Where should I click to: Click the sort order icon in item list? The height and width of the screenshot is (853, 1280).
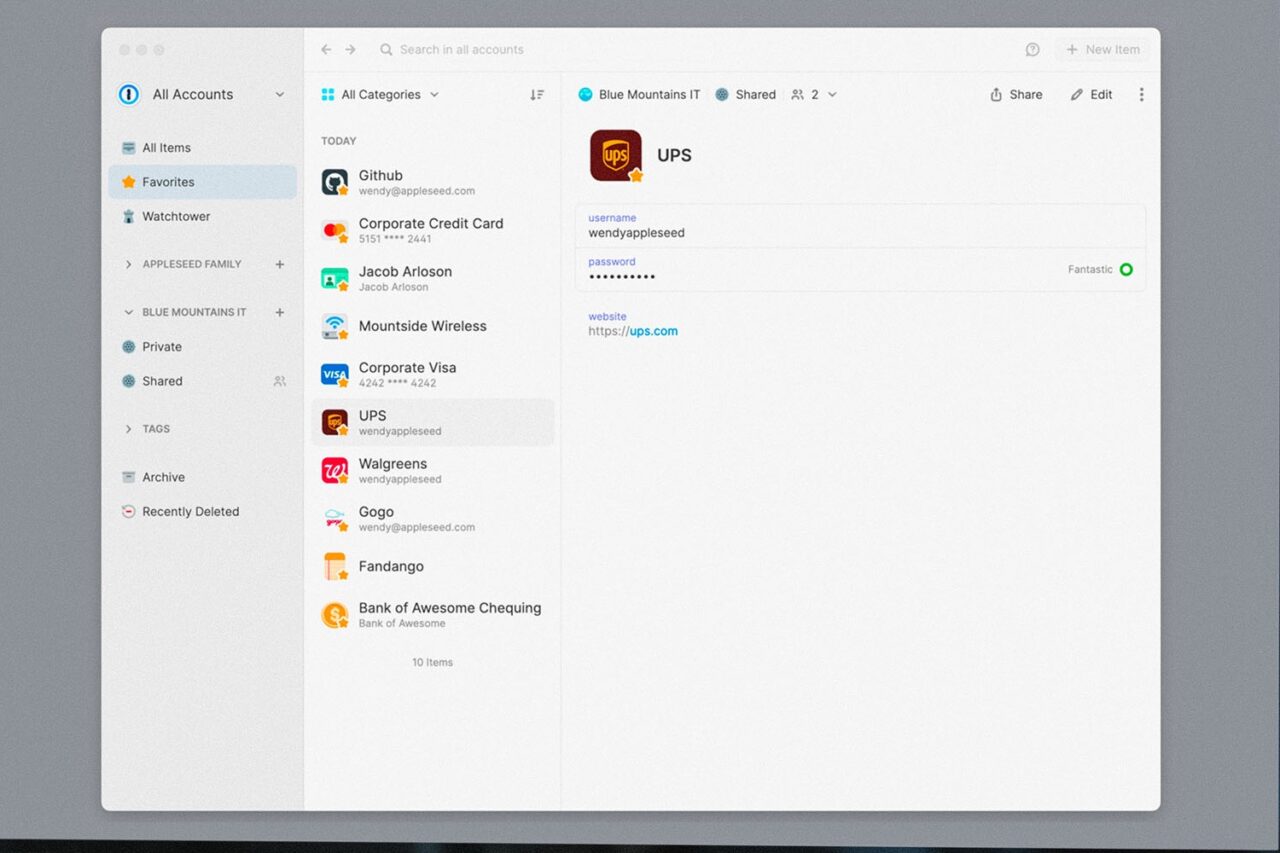pyautogui.click(x=537, y=95)
